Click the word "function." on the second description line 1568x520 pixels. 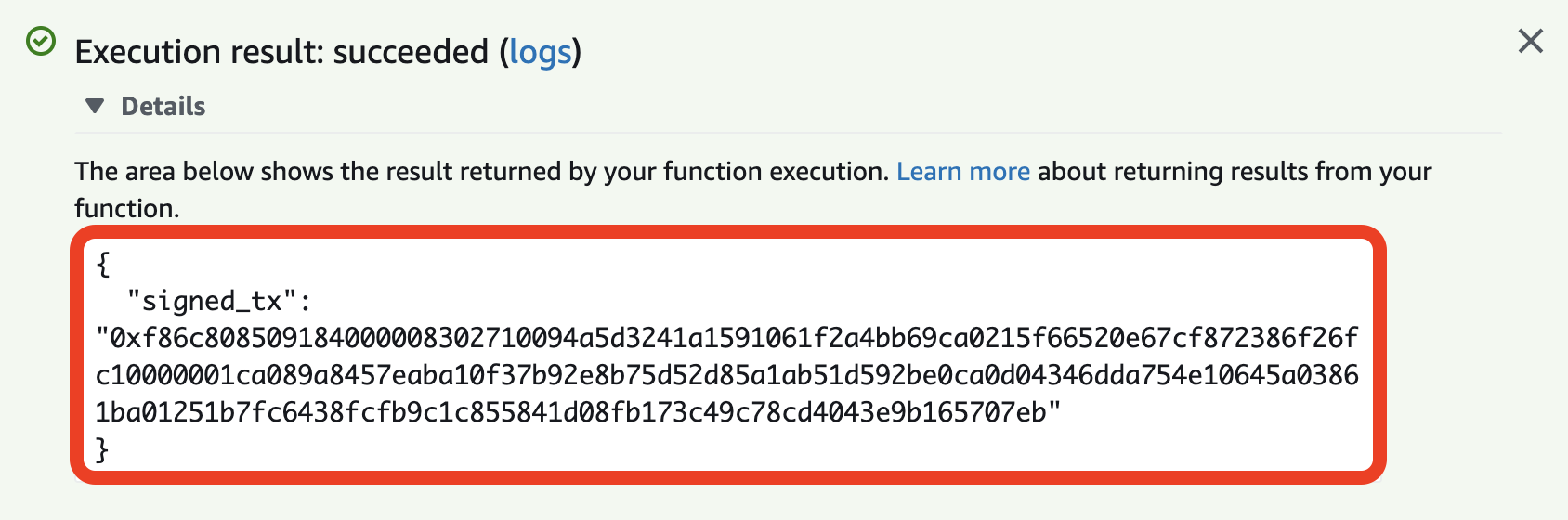(127, 208)
